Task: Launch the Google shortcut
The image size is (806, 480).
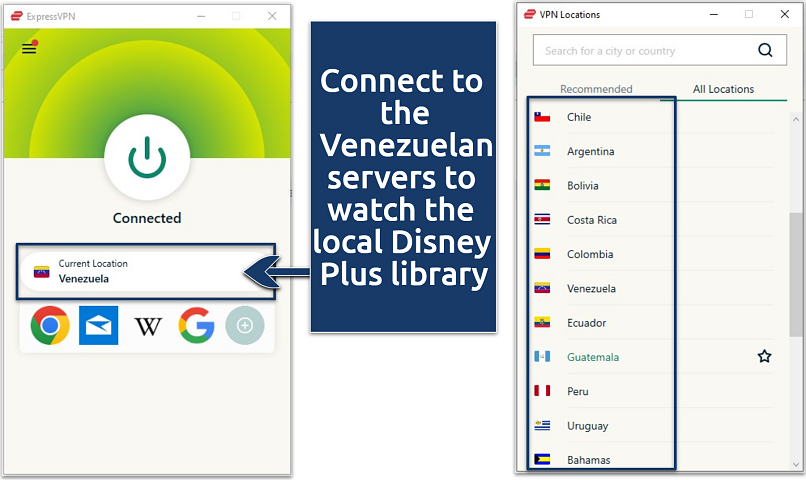Action: click(x=196, y=325)
